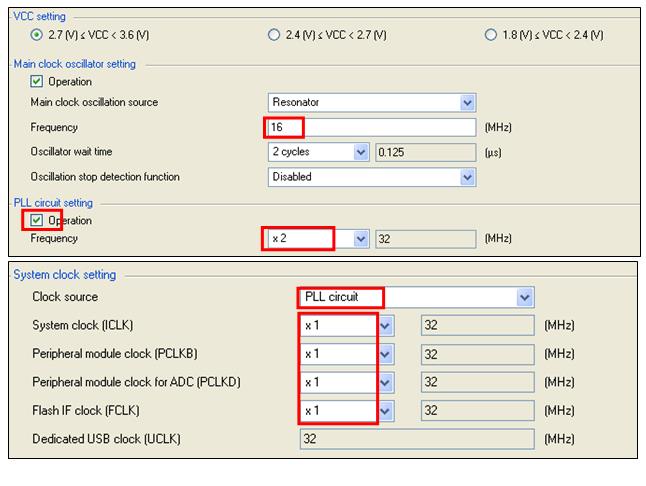646x486 pixels.
Task: Open the Clock source dropdown
Action: click(524, 297)
